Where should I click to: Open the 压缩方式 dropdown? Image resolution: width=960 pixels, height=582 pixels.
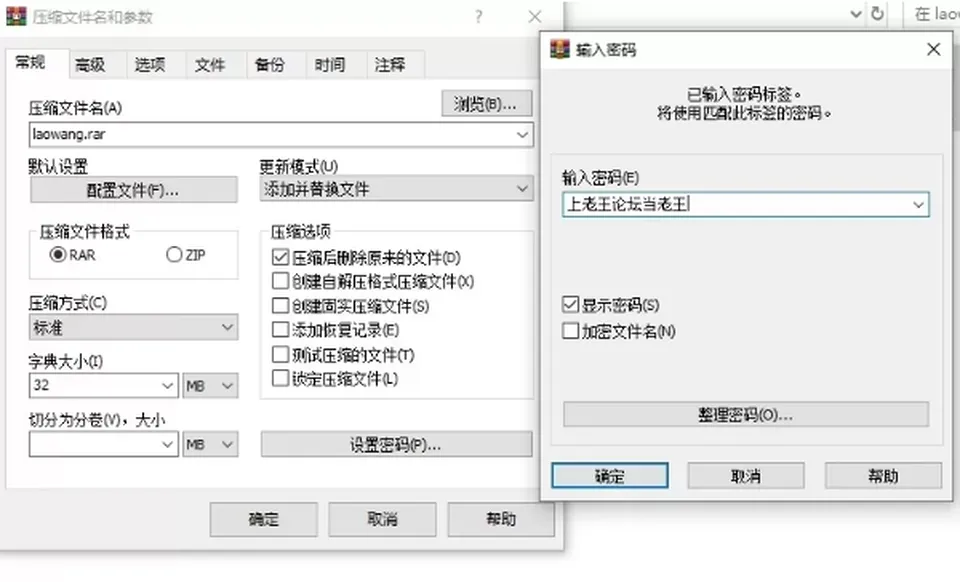[x=133, y=327]
